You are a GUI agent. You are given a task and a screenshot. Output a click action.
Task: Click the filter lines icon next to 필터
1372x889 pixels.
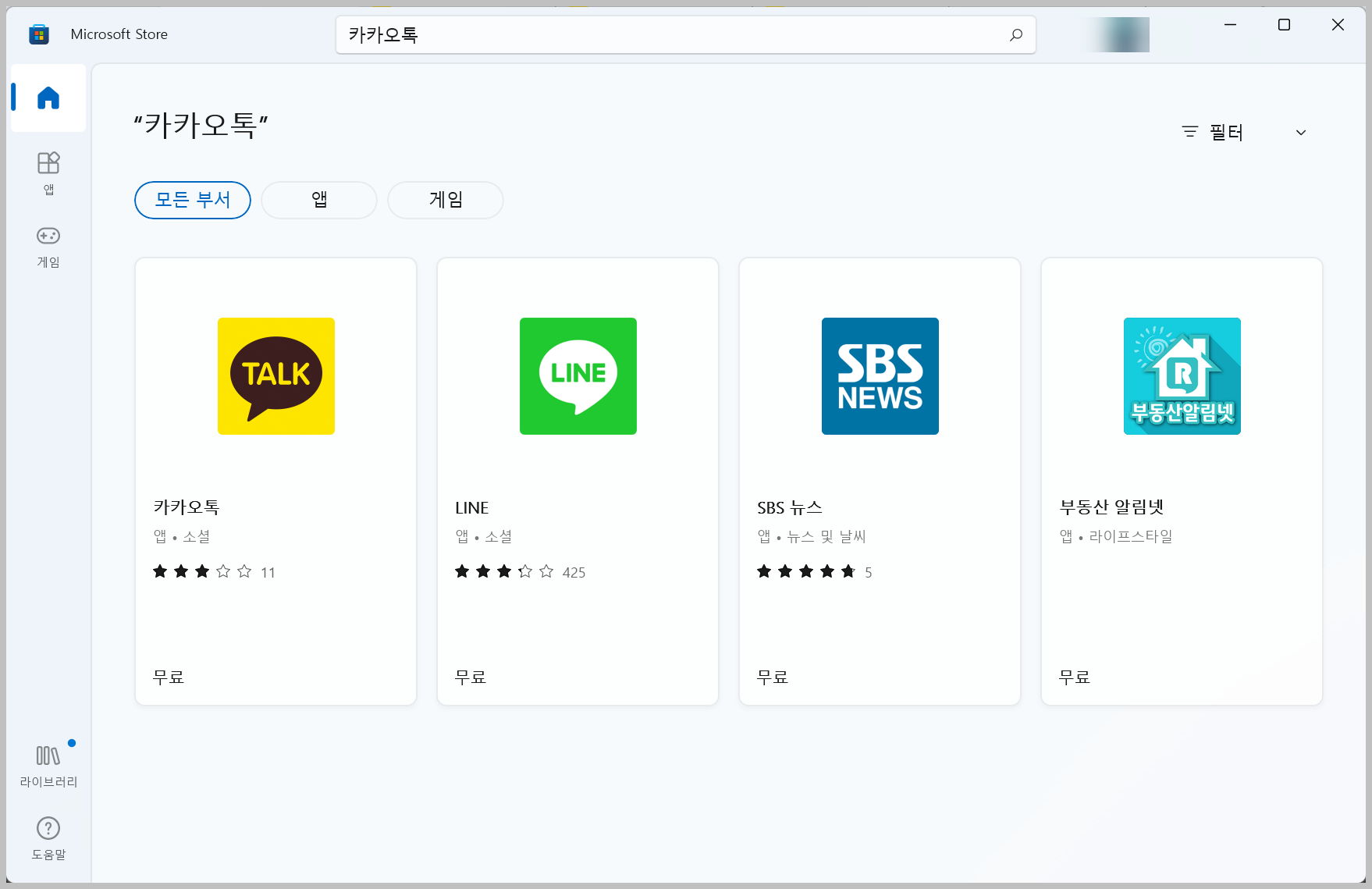[x=1190, y=132]
